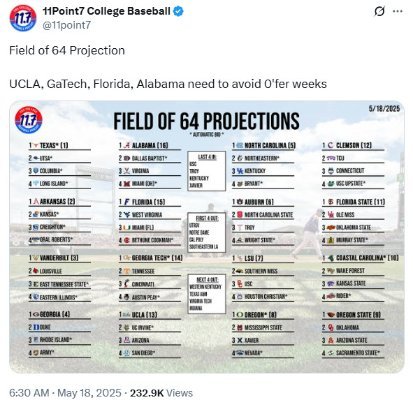
Task: Click the Next 4 Out box
Action: point(207,294)
